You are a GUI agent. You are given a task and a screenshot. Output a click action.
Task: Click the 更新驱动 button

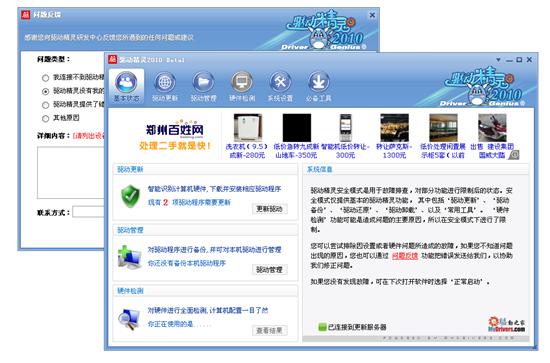269,209
